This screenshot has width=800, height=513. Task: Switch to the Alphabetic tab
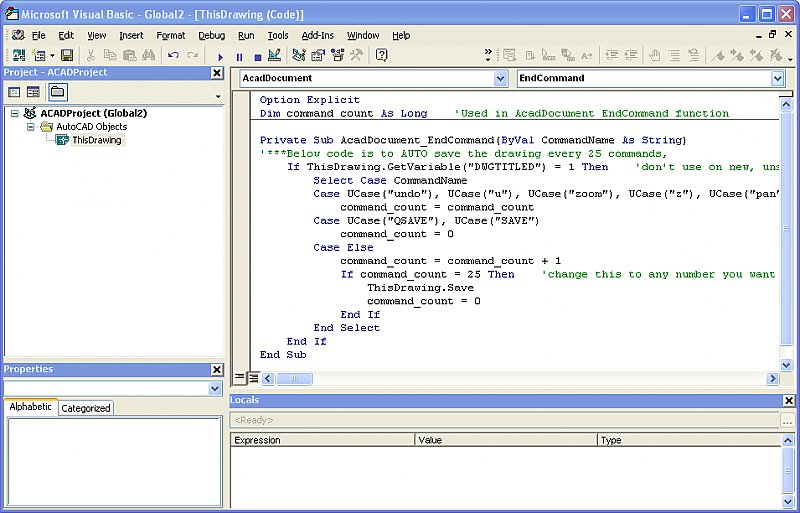pyautogui.click(x=31, y=407)
